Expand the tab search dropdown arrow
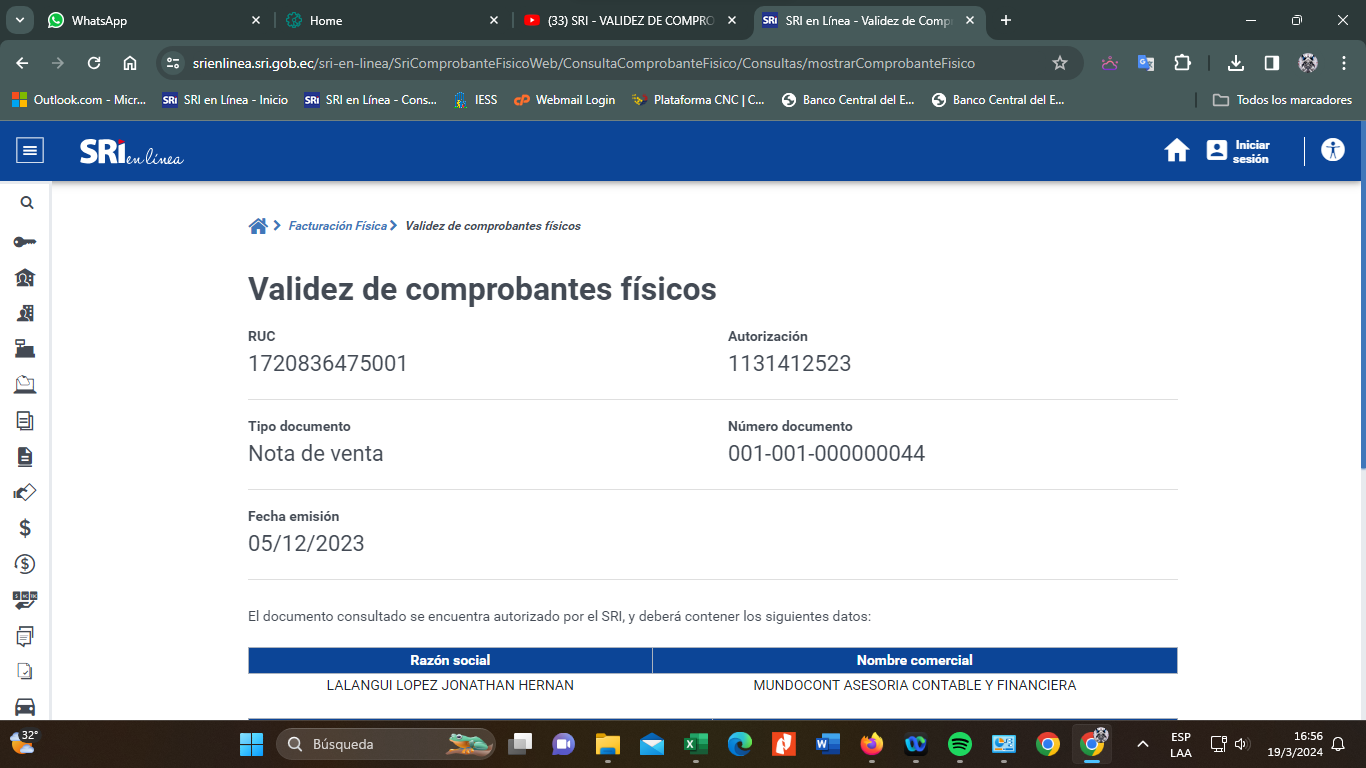The height and width of the screenshot is (768, 1366). pos(20,20)
